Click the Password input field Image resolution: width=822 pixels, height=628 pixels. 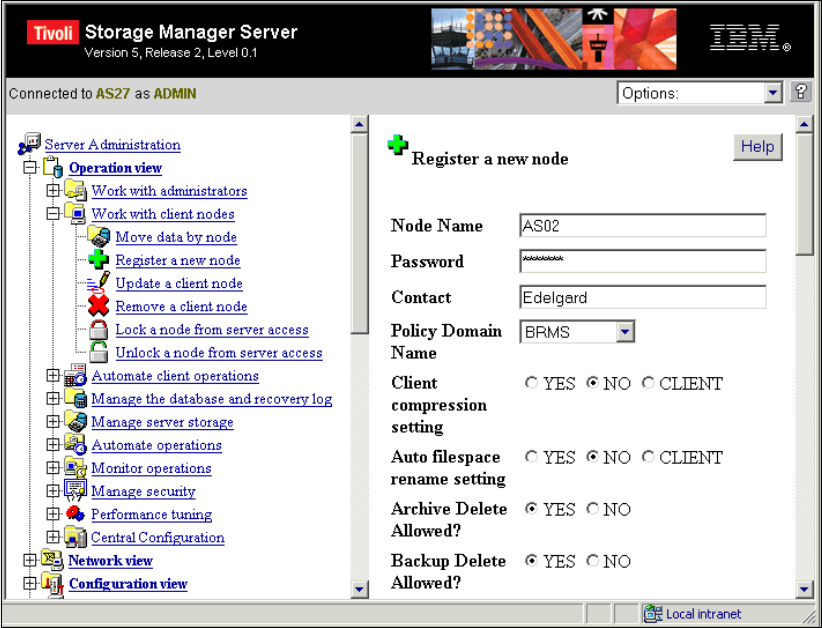643,261
